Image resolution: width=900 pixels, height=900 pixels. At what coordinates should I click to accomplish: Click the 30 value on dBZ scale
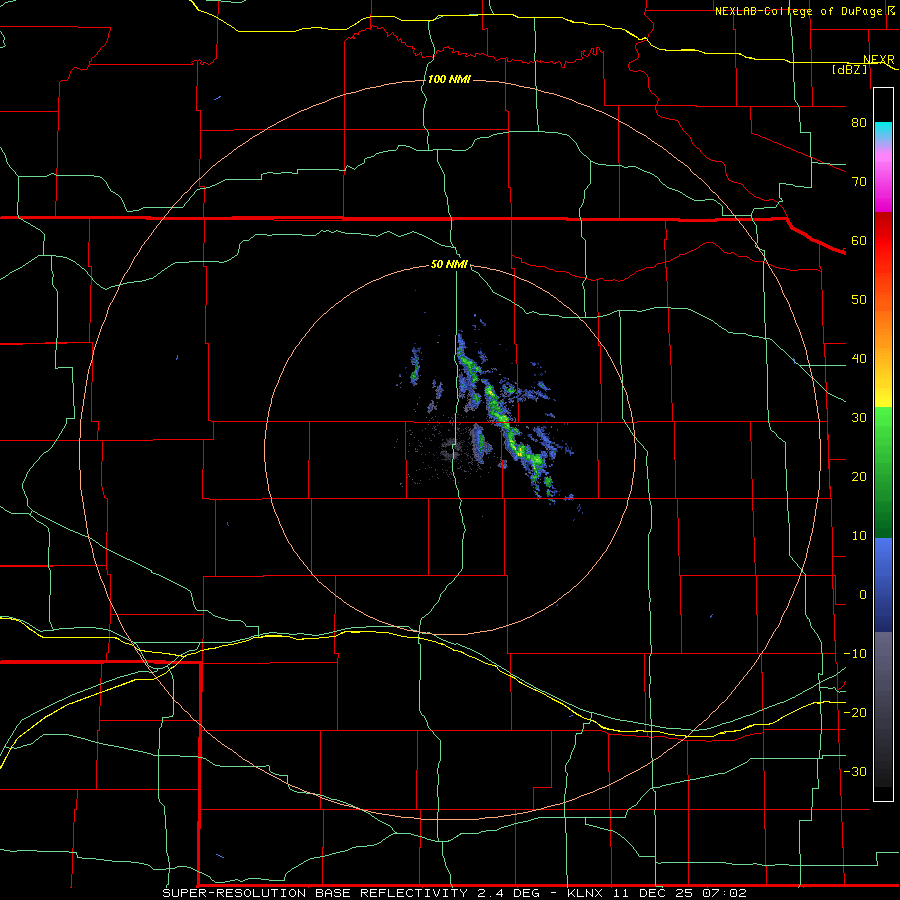pos(859,417)
